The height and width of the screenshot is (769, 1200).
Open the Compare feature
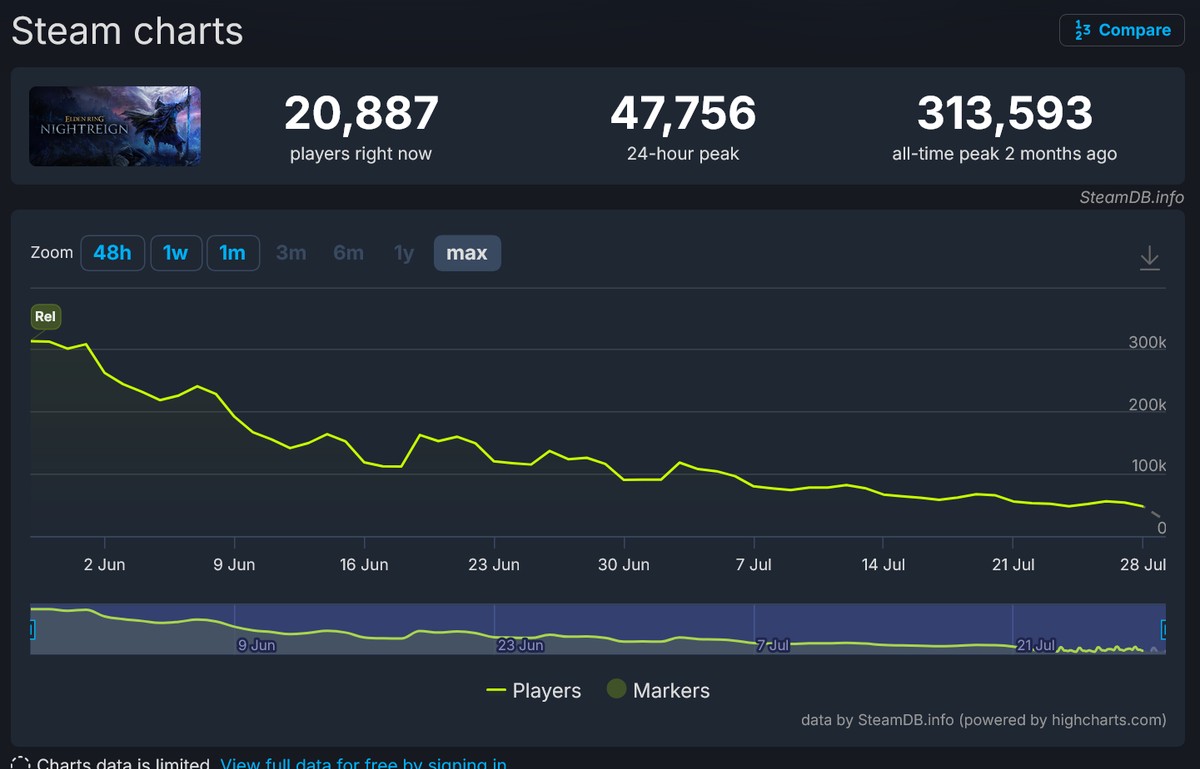[x=1122, y=30]
